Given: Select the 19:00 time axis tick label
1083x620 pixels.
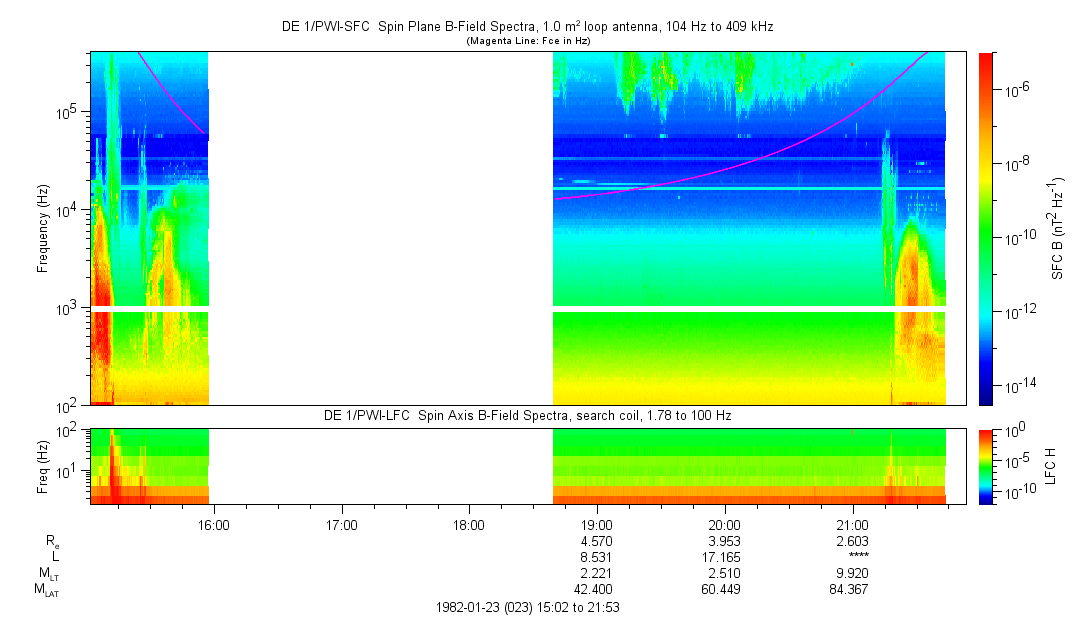Looking at the screenshot, I should coord(597,523).
